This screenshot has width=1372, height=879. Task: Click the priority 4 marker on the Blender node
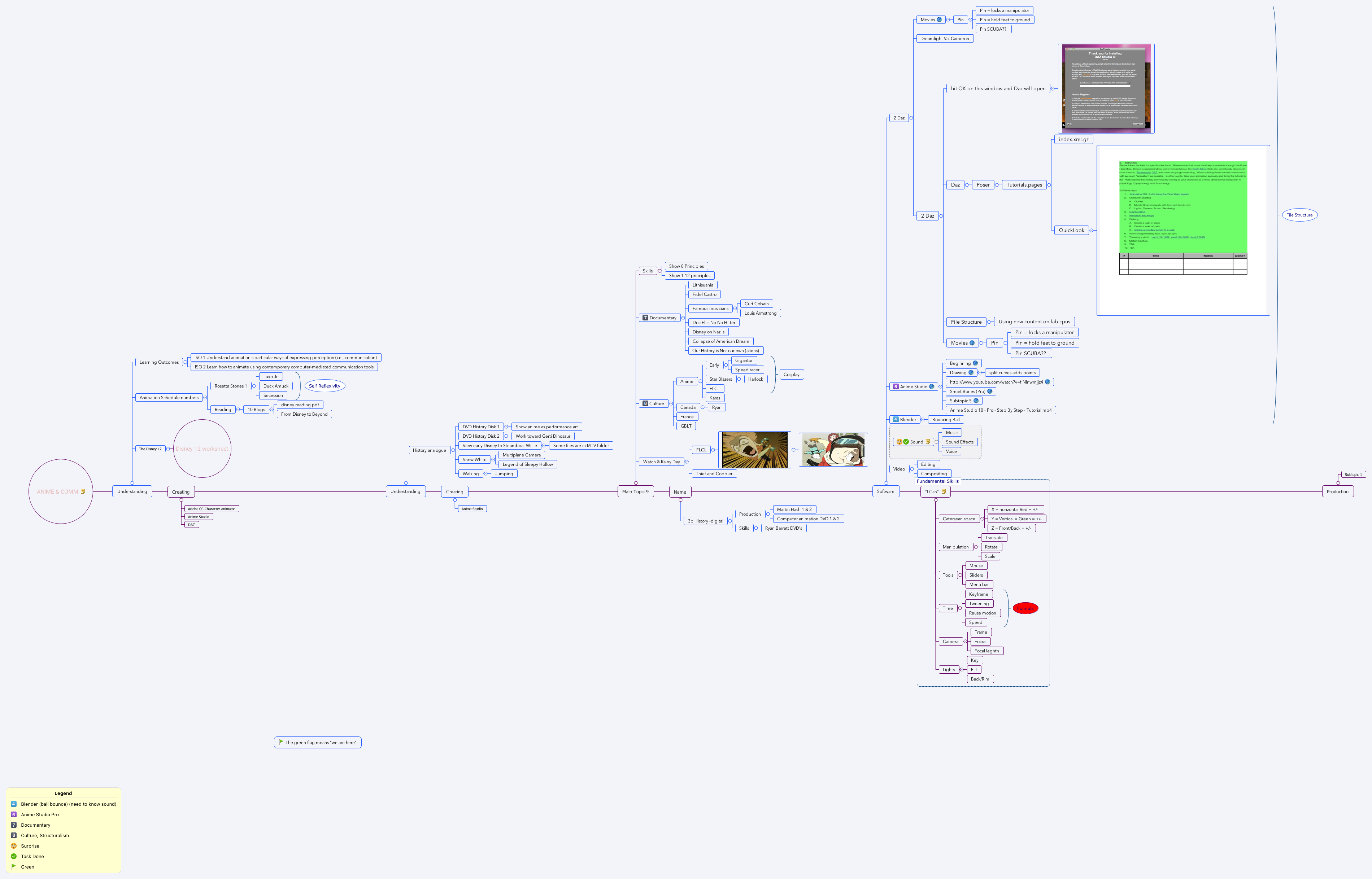[x=896, y=420]
